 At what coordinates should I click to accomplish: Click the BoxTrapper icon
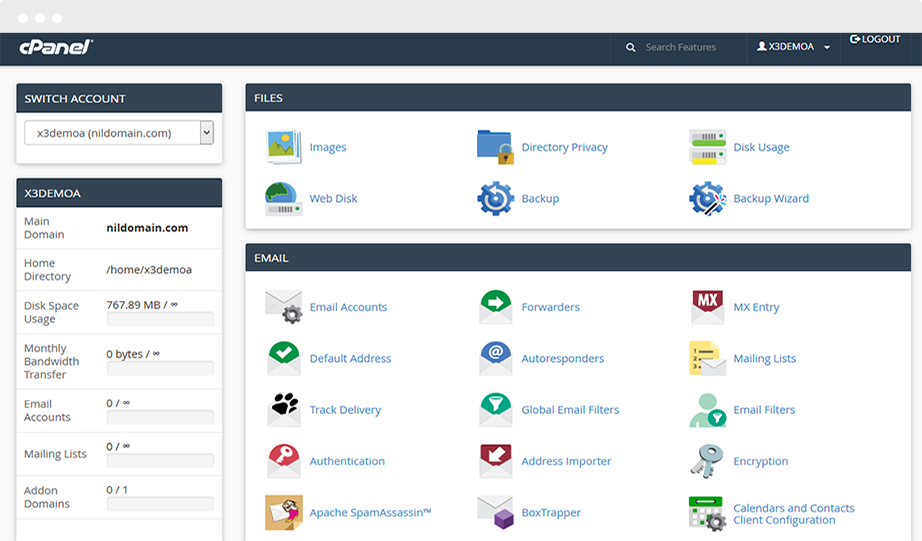coord(495,512)
